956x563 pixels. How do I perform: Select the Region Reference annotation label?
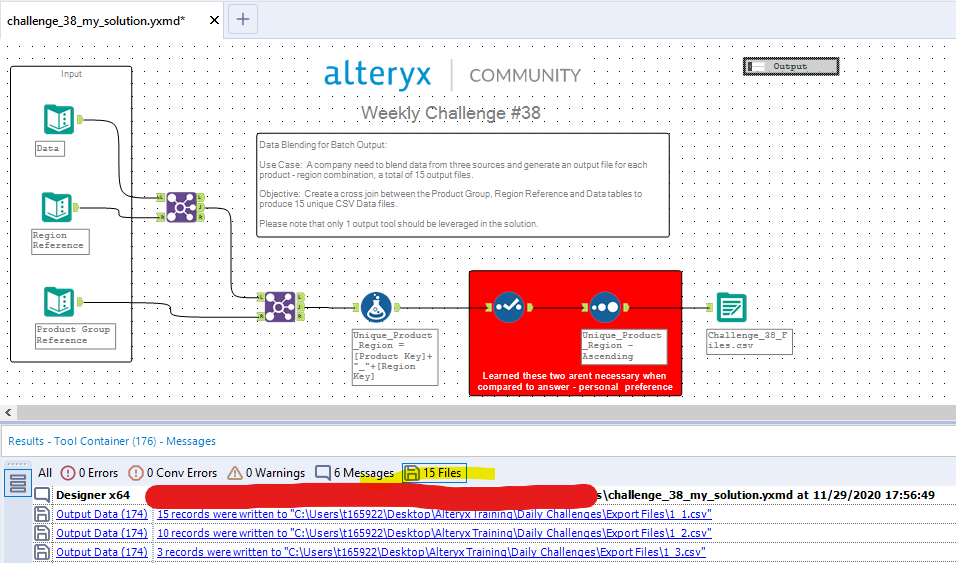click(x=60, y=241)
